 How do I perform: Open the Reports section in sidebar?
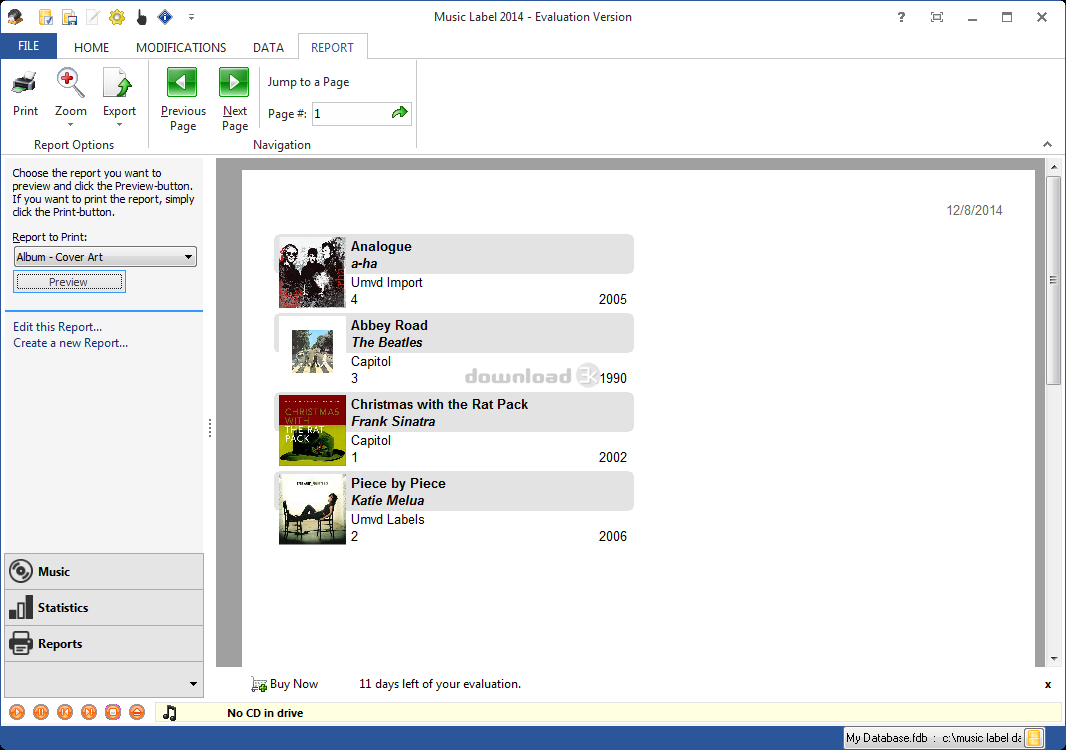point(104,644)
